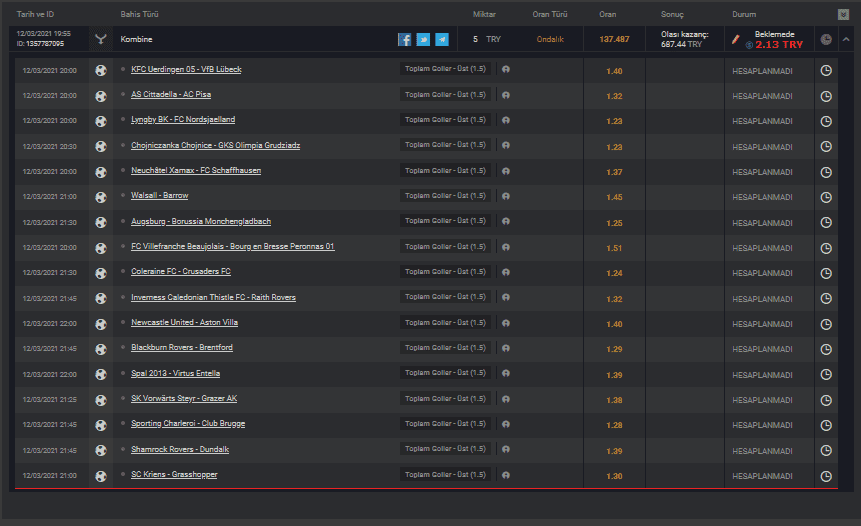The height and width of the screenshot is (526, 861).
Task: Click the soccer ball icon in Blackburn Rovers row
Action: tap(100, 349)
